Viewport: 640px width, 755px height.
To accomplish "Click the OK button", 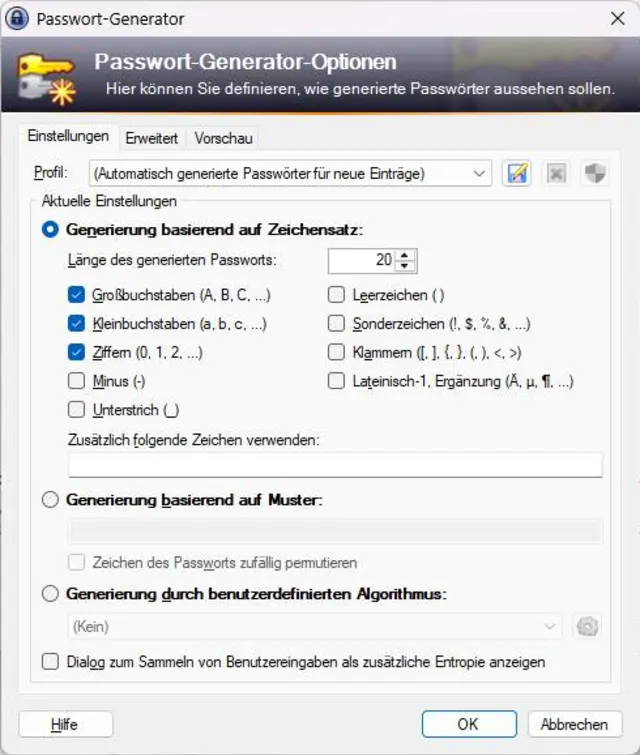I will click(x=468, y=724).
